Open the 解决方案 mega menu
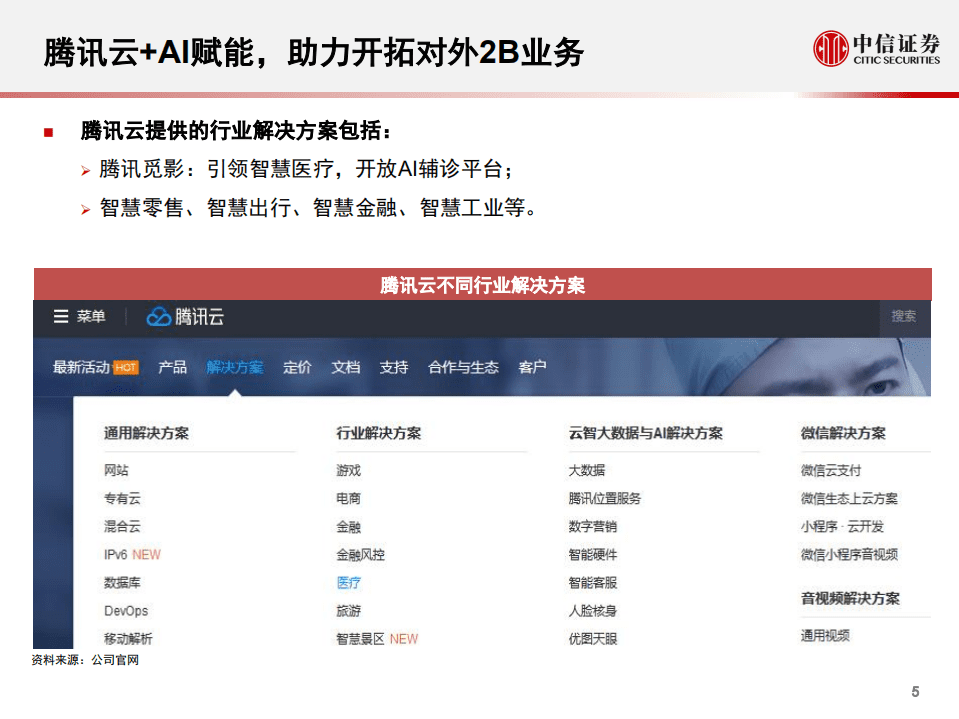This screenshot has width=959, height=719. click(x=235, y=366)
